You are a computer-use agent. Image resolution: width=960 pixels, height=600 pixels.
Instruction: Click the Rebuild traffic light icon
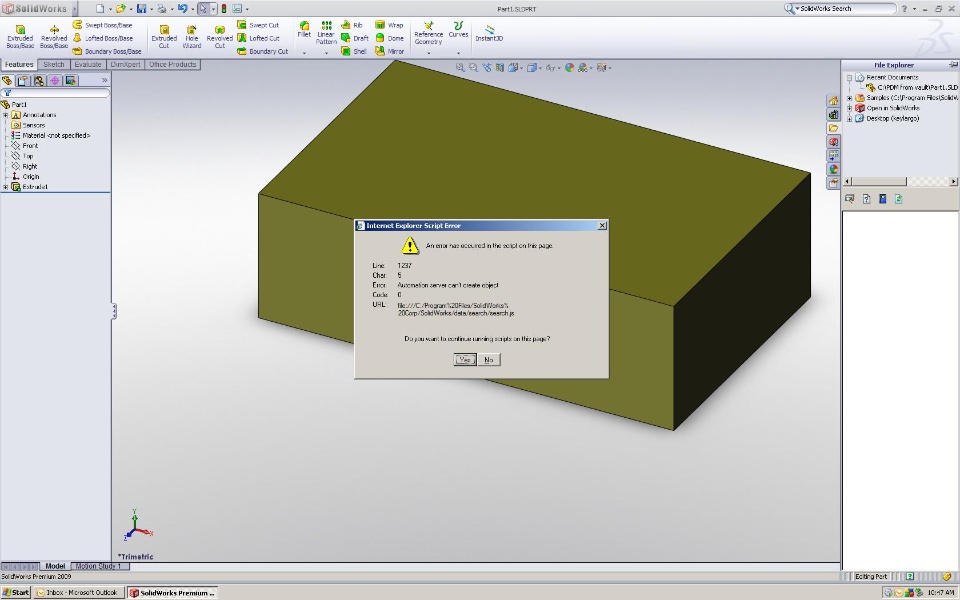[x=224, y=9]
